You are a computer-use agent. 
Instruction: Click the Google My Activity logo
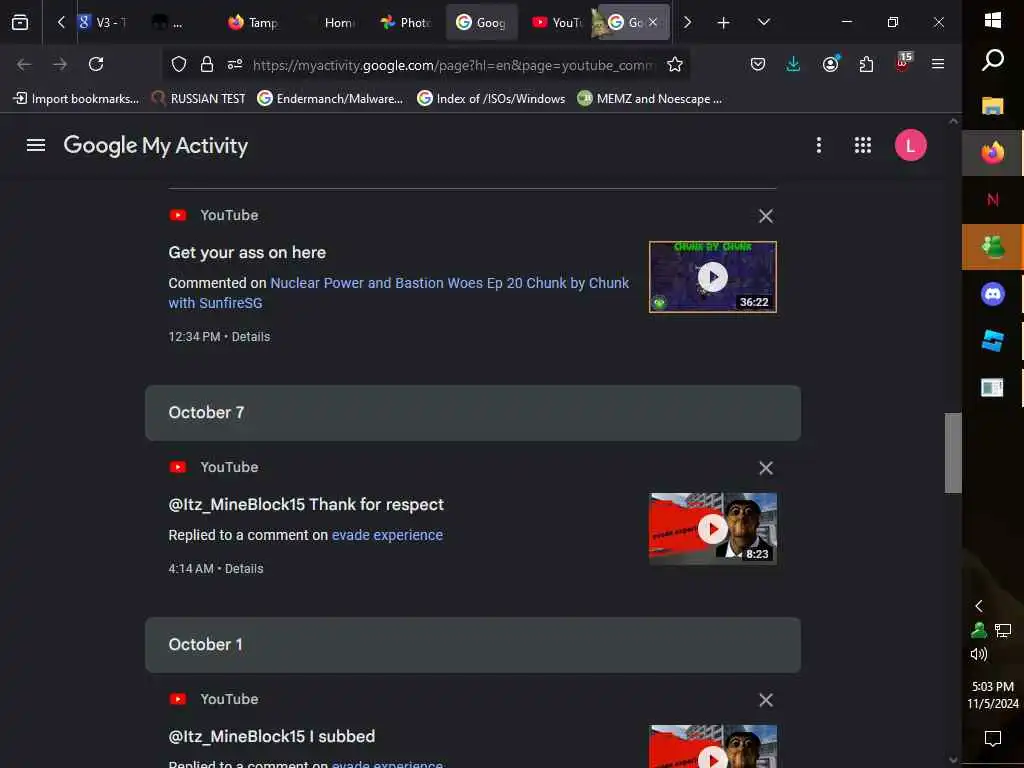155,145
